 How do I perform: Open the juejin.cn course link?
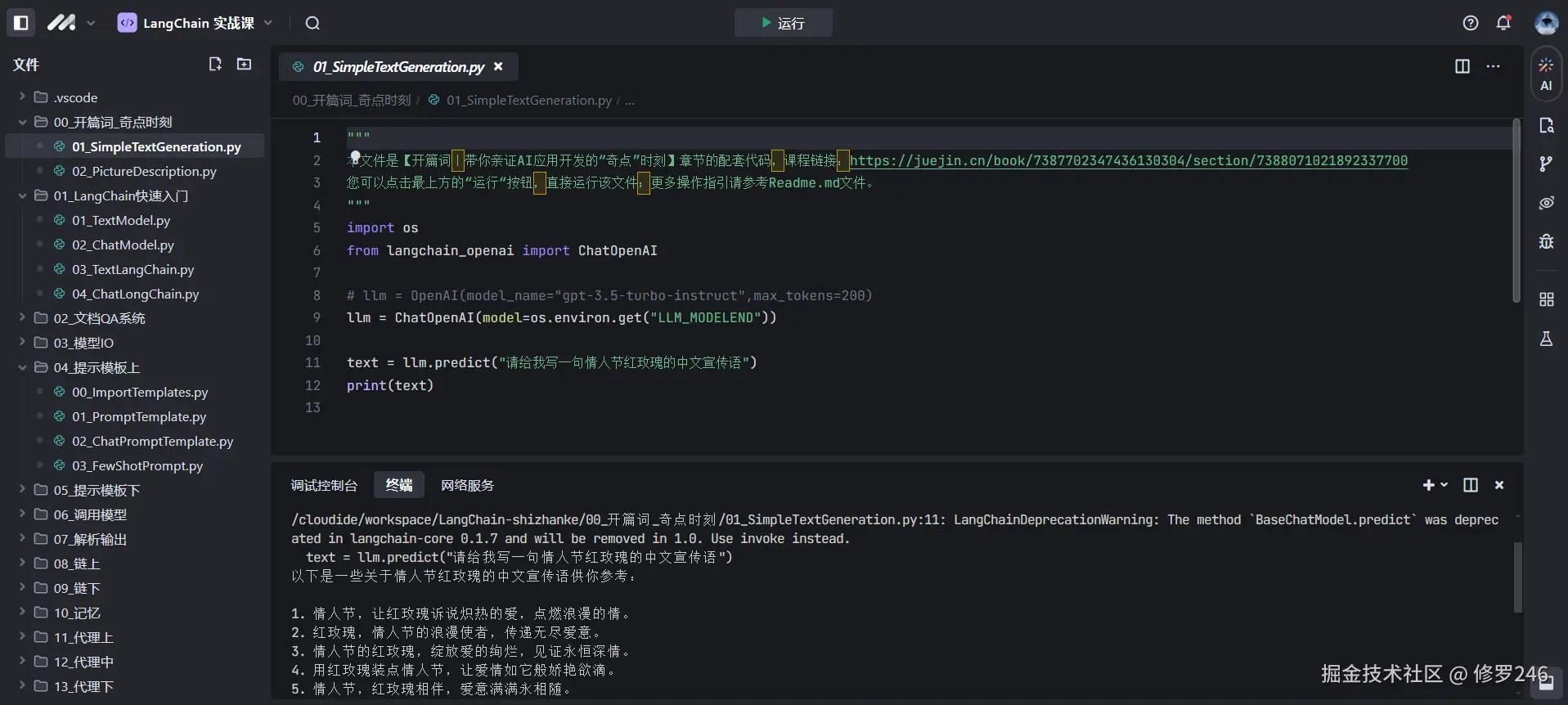pyautogui.click(x=1128, y=160)
